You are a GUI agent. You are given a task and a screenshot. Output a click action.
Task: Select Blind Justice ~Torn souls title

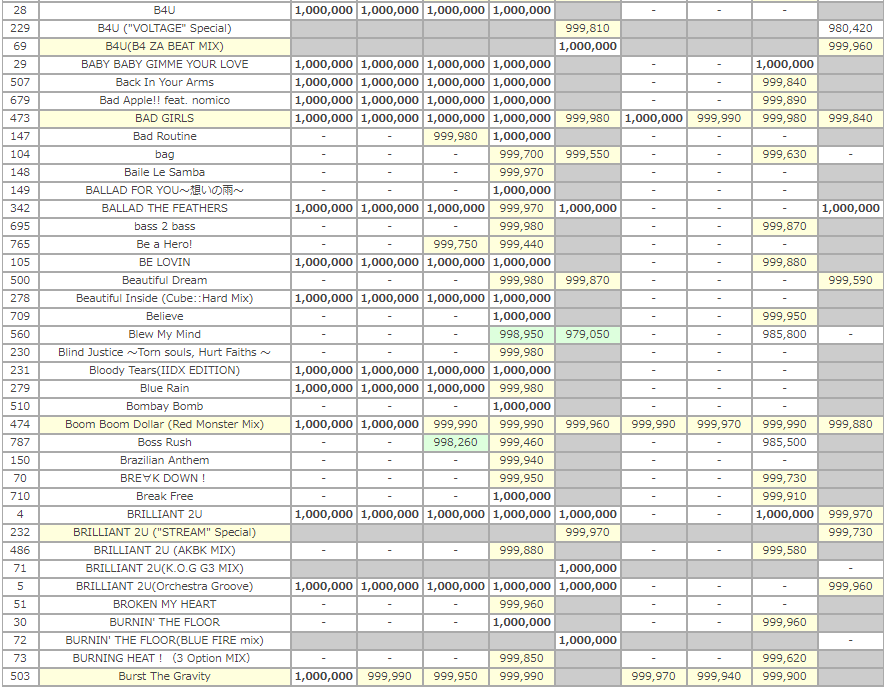click(164, 353)
